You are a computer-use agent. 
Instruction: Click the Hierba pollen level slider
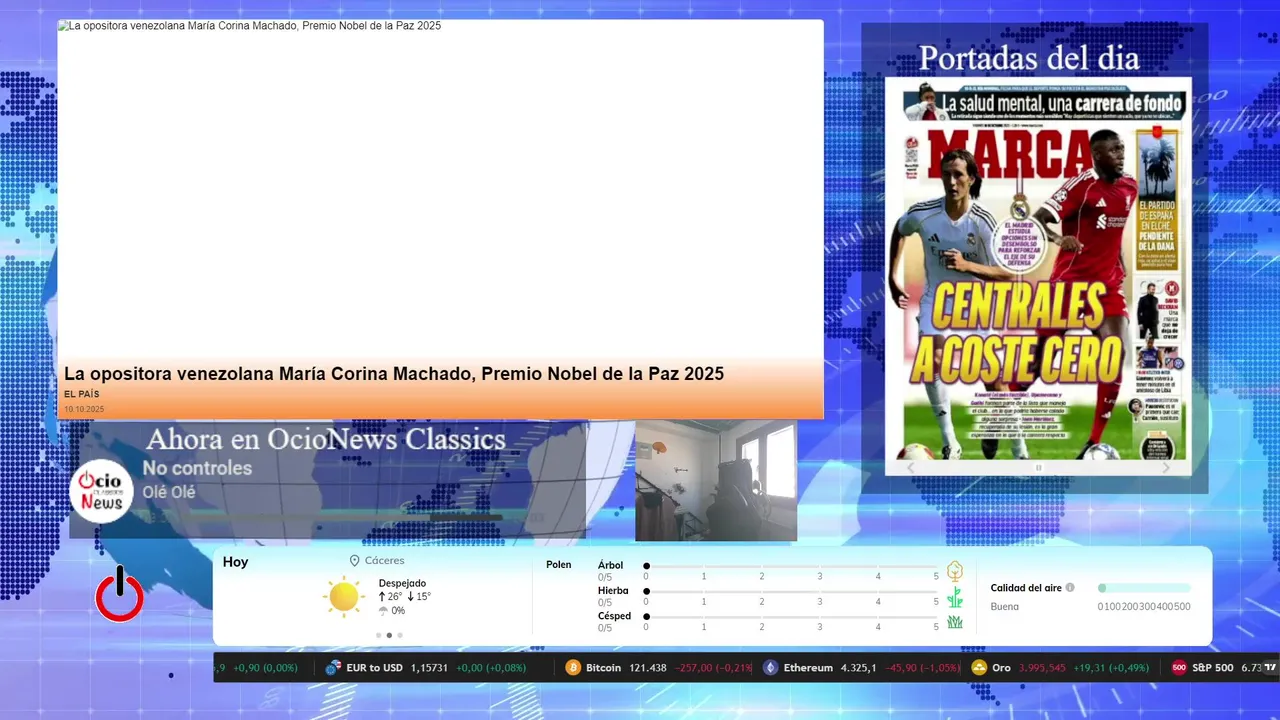[x=791, y=592]
